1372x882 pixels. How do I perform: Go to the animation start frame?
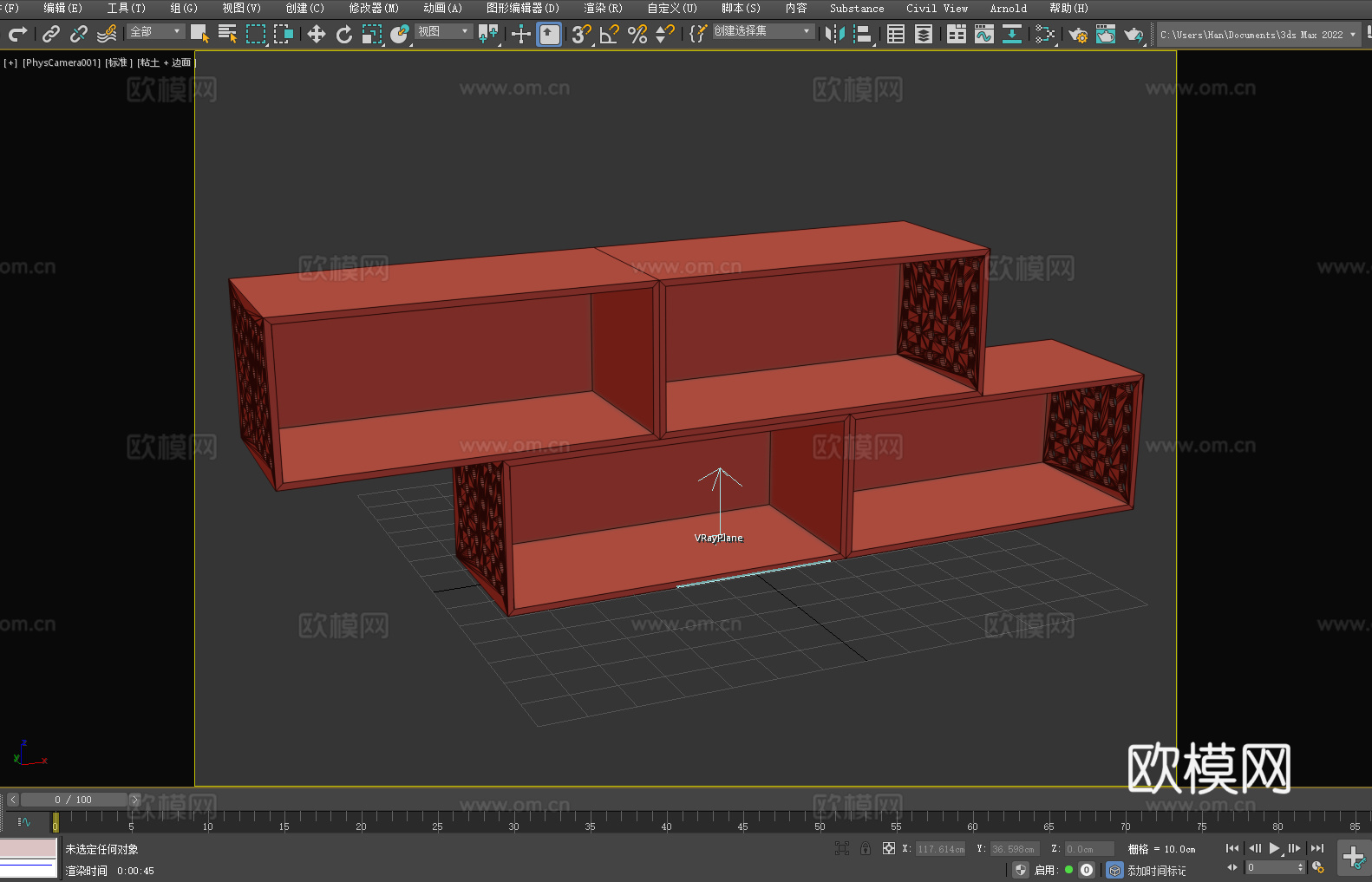pyautogui.click(x=1232, y=848)
